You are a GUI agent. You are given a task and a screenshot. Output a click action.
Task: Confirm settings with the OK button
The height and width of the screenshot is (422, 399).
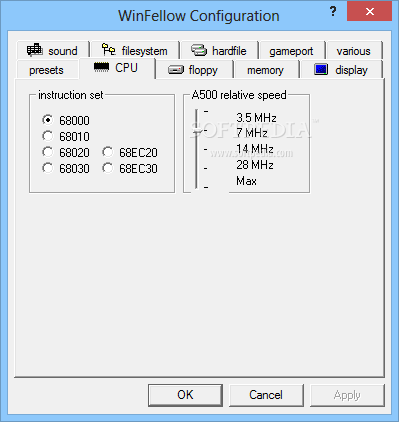pos(185,395)
